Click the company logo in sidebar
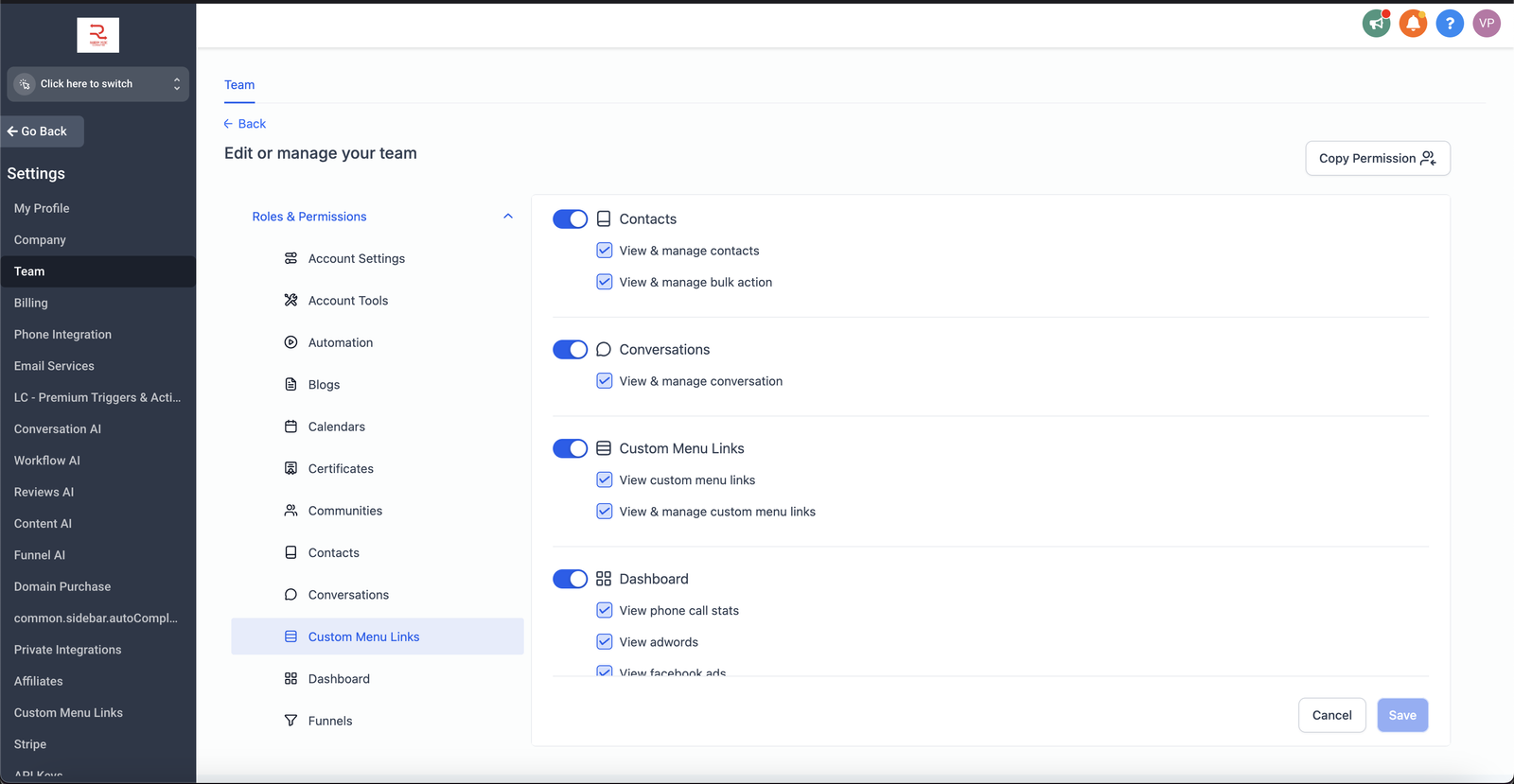This screenshot has width=1514, height=784. [97, 35]
